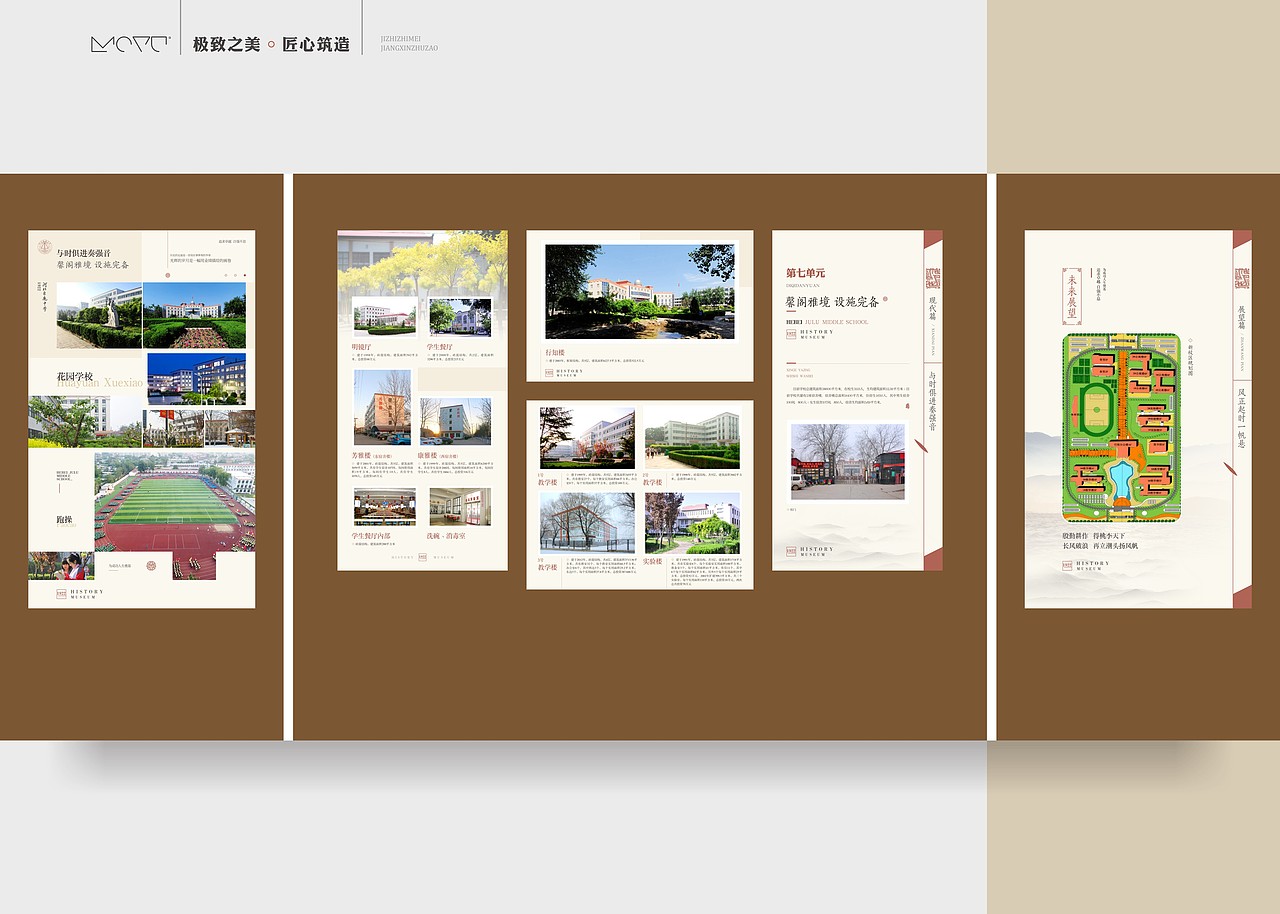The width and height of the screenshot is (1280, 914).
Task: Click the 学生餐厅内部 caption
Action: pyautogui.click(x=370, y=536)
